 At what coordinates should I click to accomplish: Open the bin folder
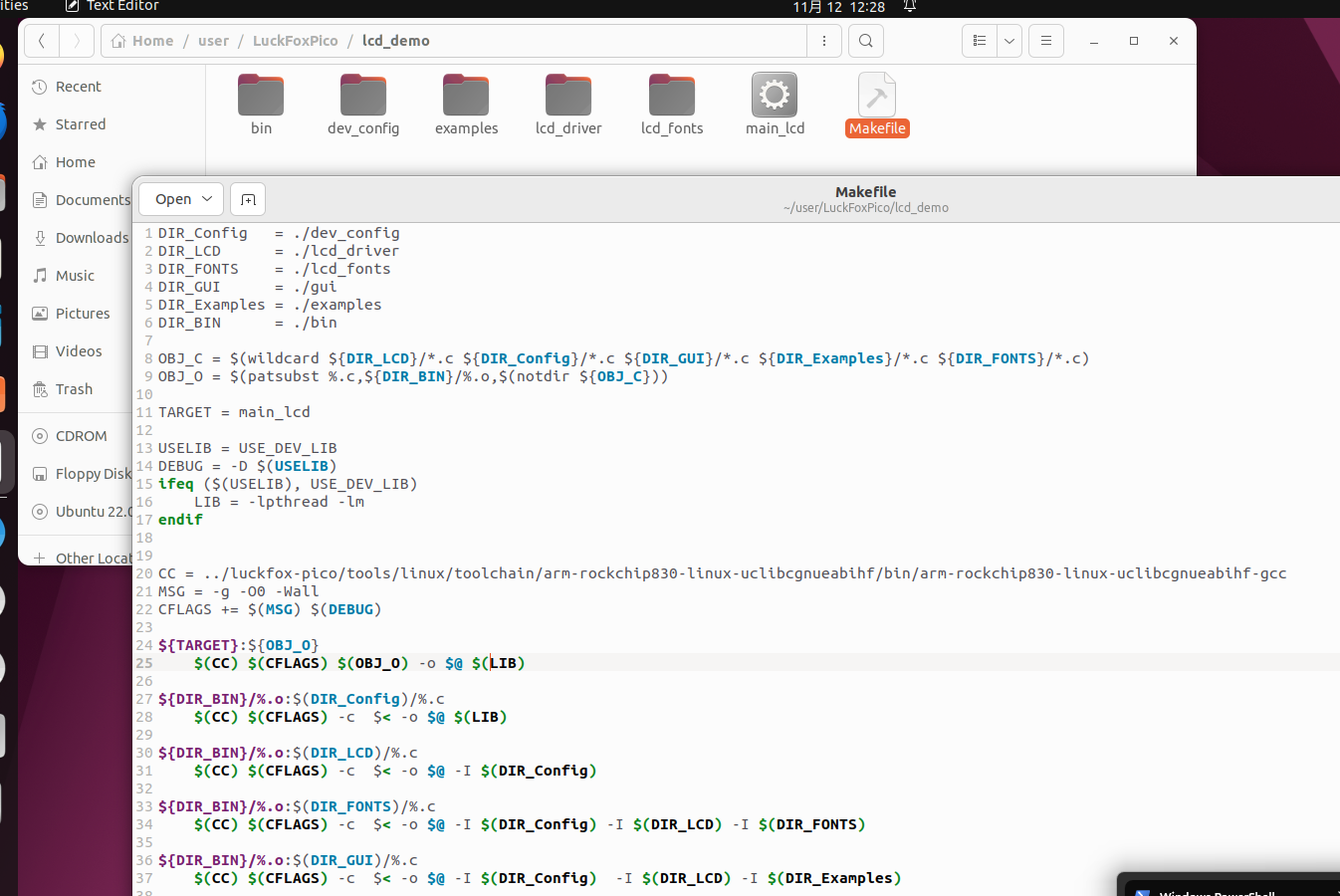(x=261, y=105)
